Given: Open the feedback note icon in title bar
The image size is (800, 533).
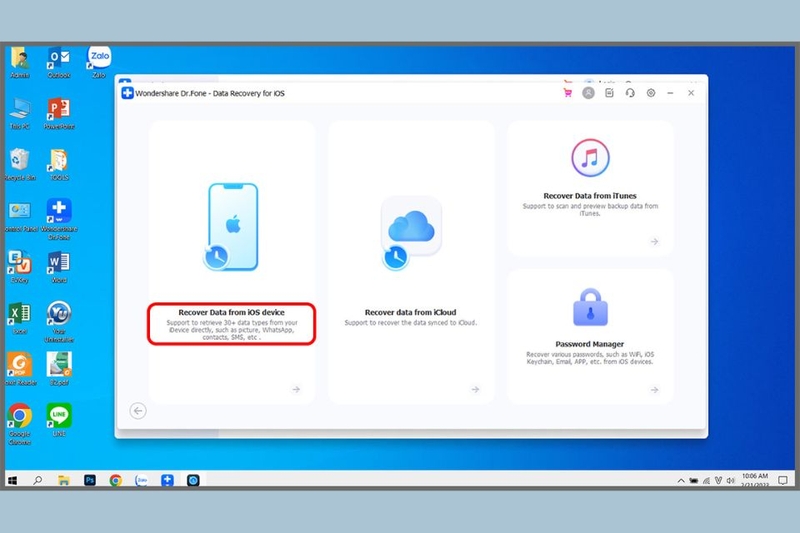Looking at the screenshot, I should click(x=609, y=93).
